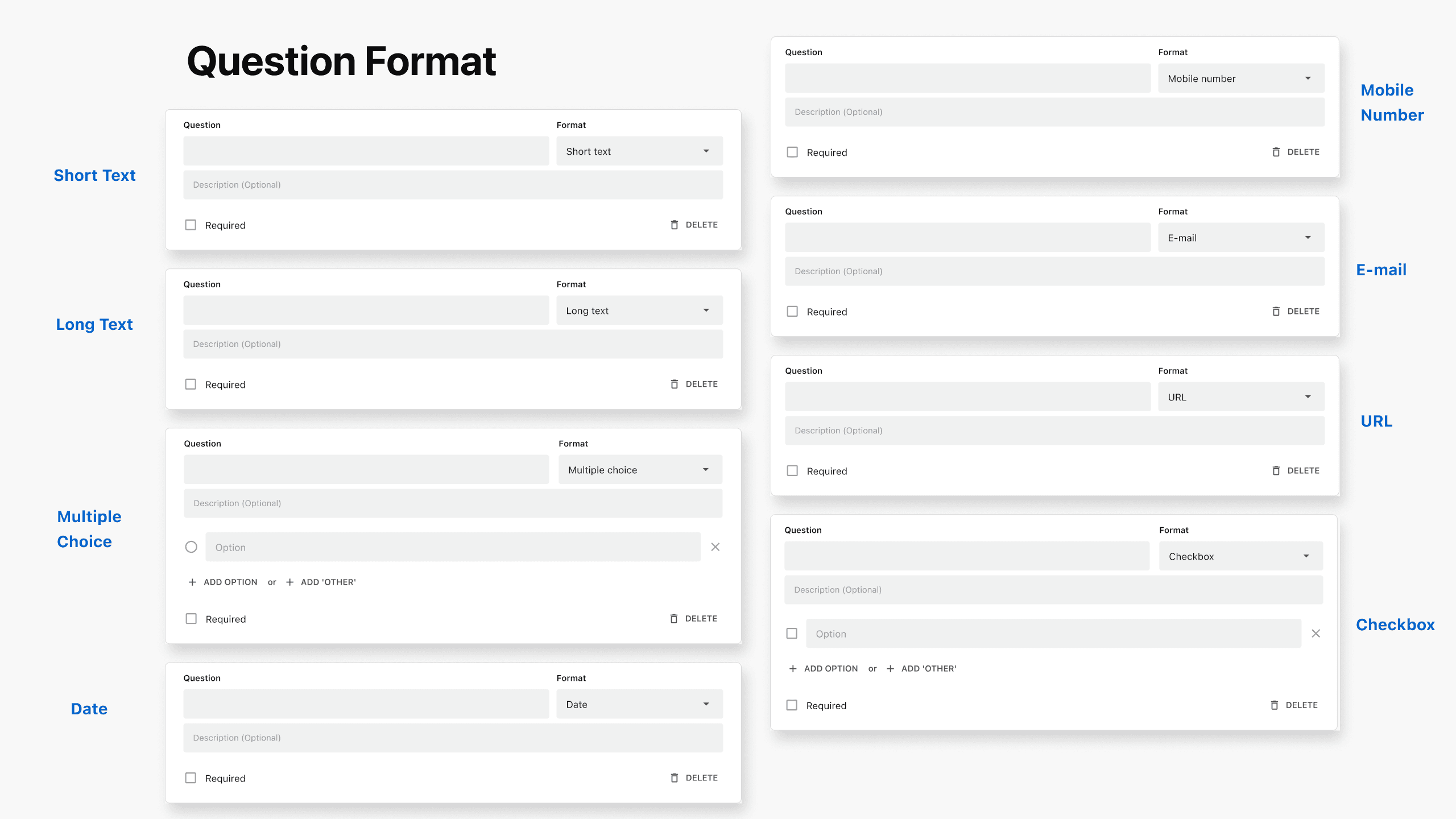Expand the Mobile number format dropdown

click(x=1240, y=78)
